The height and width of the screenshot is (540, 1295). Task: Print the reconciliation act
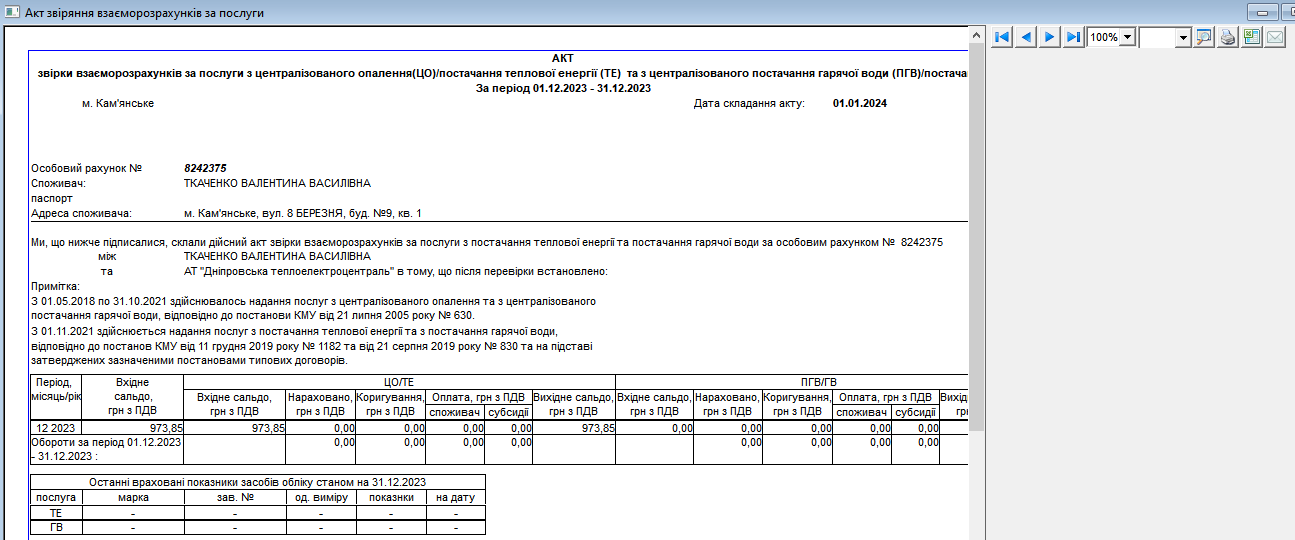tap(1228, 37)
